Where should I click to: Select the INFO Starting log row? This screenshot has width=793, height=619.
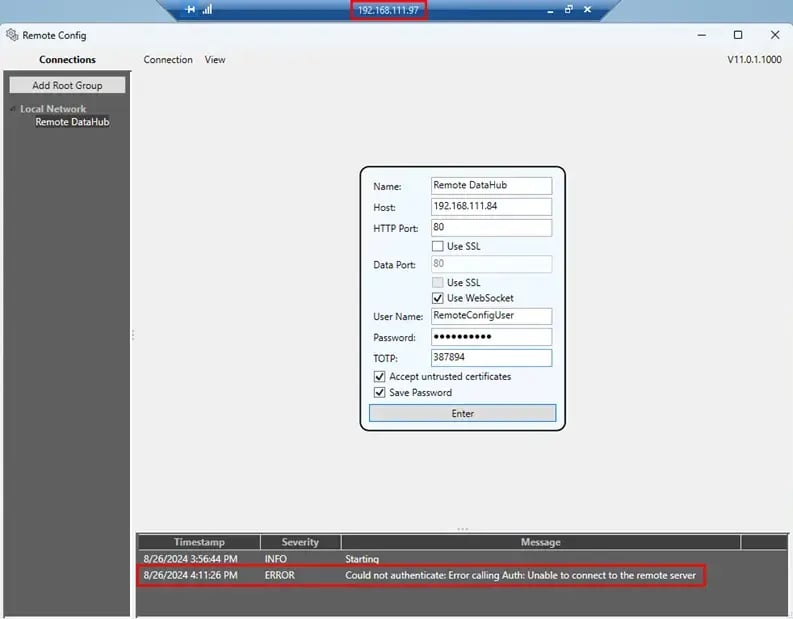tap(462, 559)
